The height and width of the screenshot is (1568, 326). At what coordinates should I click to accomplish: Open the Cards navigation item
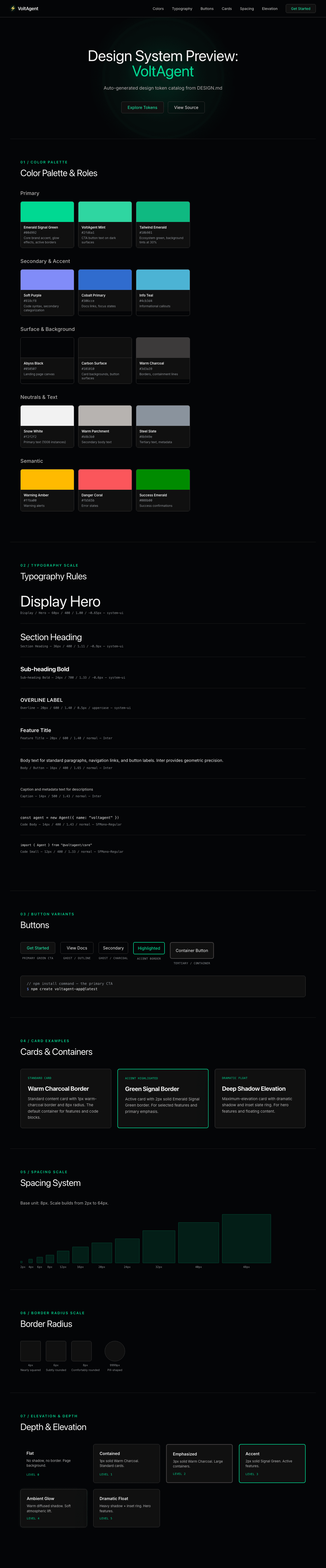227,8
